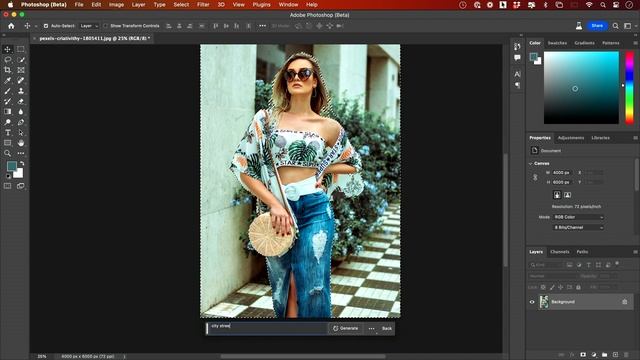The height and width of the screenshot is (360, 640).
Task: Select the Eraser tool
Action: 20,101
